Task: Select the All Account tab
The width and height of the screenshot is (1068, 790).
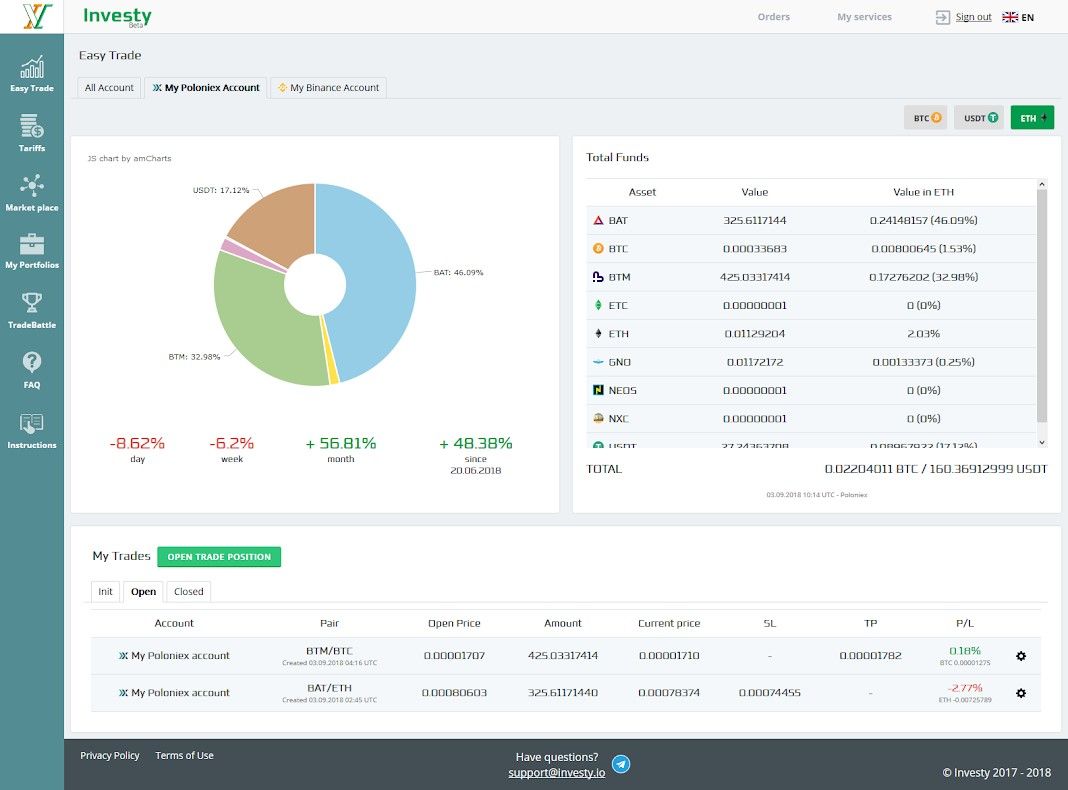Action: click(x=109, y=88)
